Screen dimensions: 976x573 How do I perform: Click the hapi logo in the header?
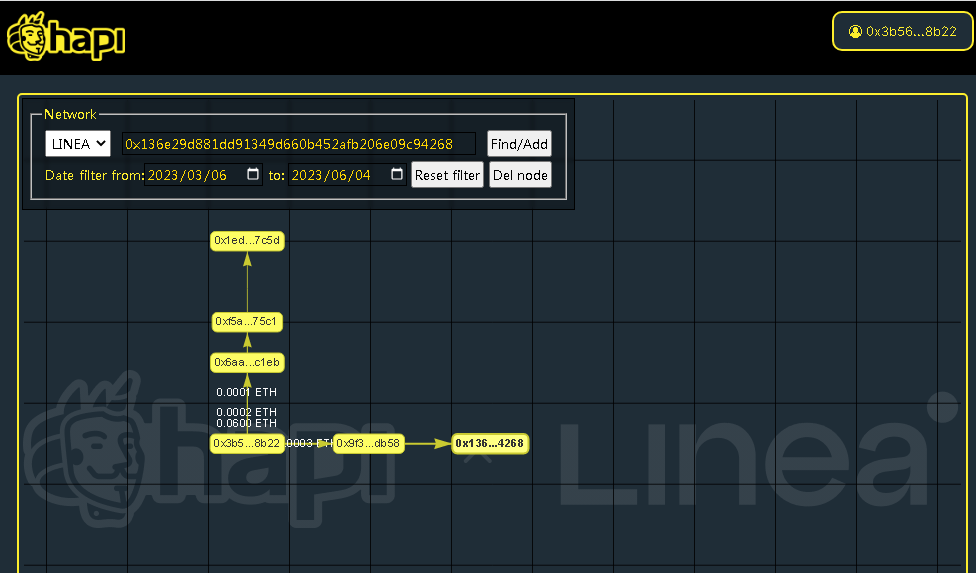click(66, 37)
